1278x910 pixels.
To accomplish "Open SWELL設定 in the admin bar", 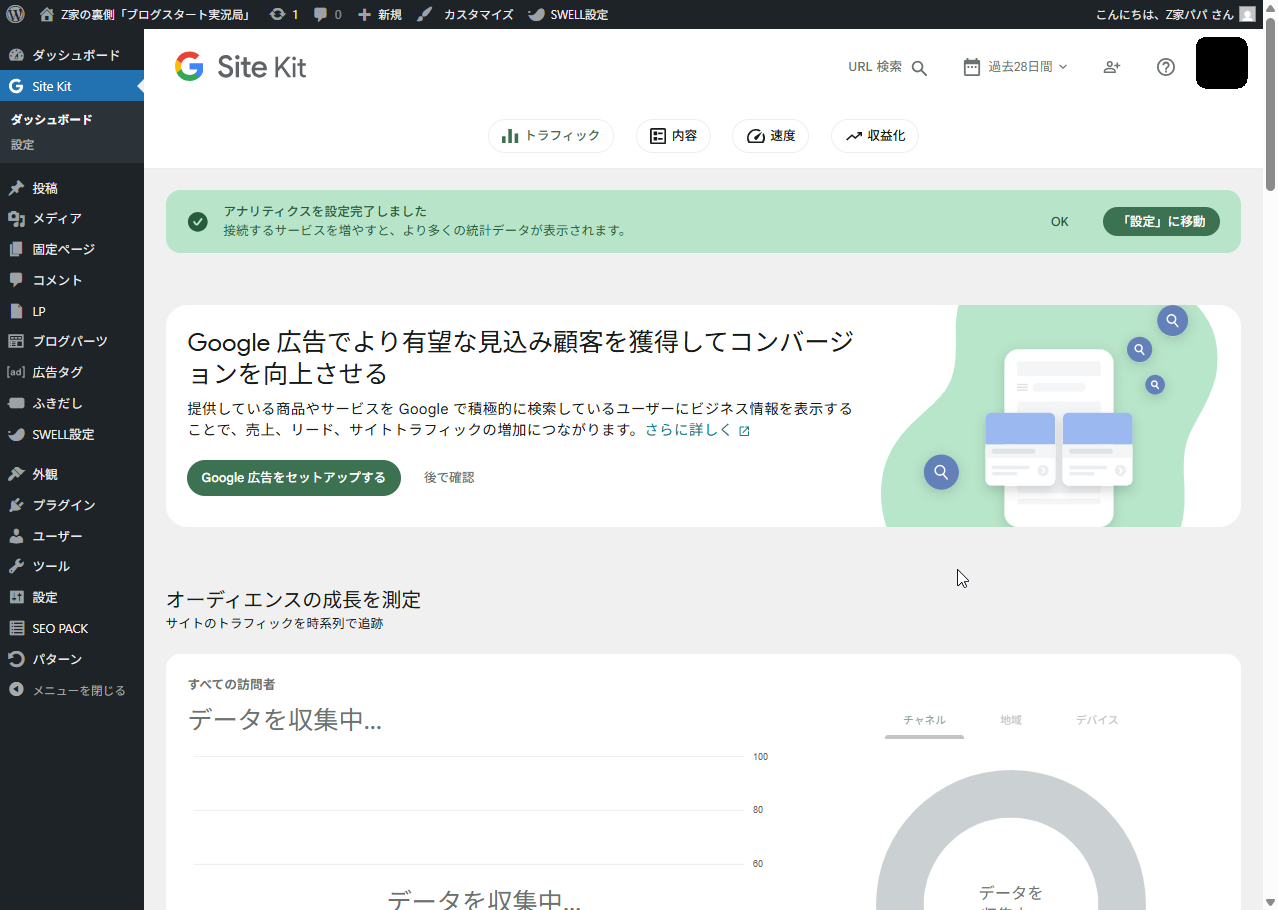I will pyautogui.click(x=567, y=15).
